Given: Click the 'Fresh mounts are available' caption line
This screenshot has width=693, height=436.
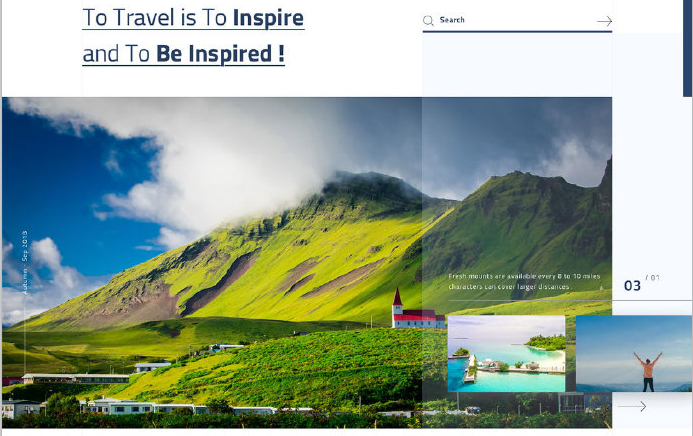Looking at the screenshot, I should (x=524, y=276).
